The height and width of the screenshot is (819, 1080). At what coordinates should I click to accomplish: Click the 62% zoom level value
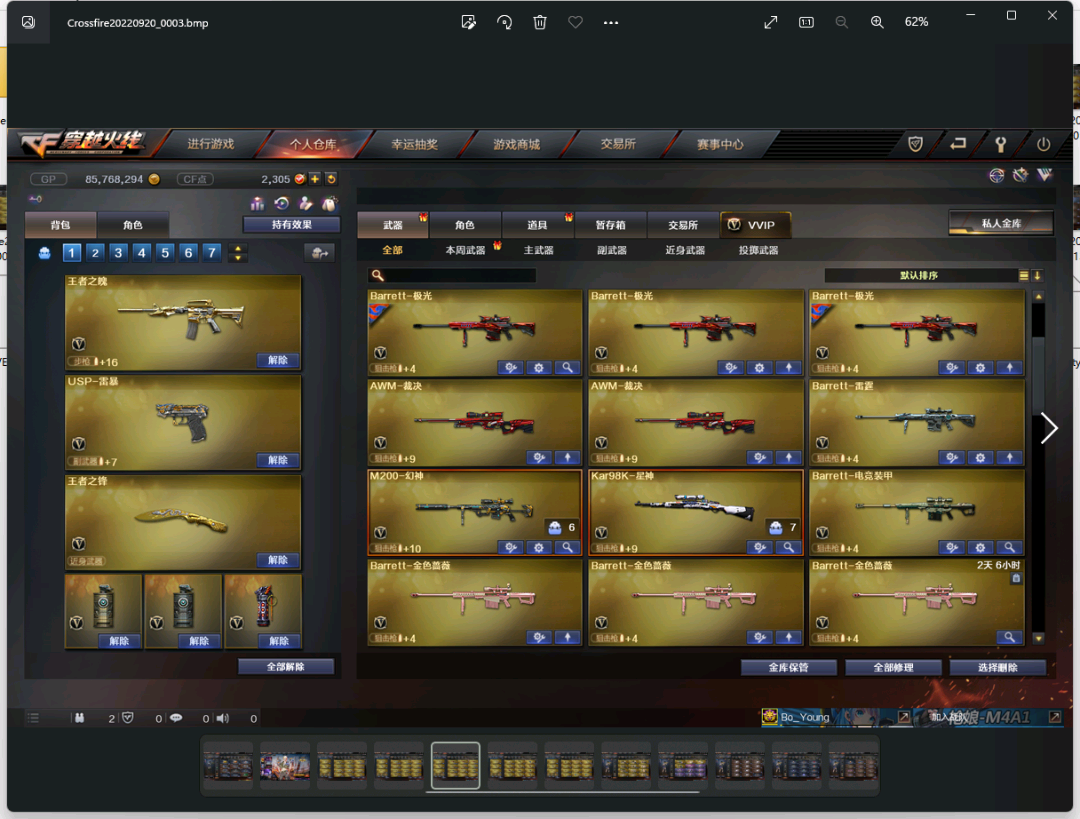[x=916, y=22]
